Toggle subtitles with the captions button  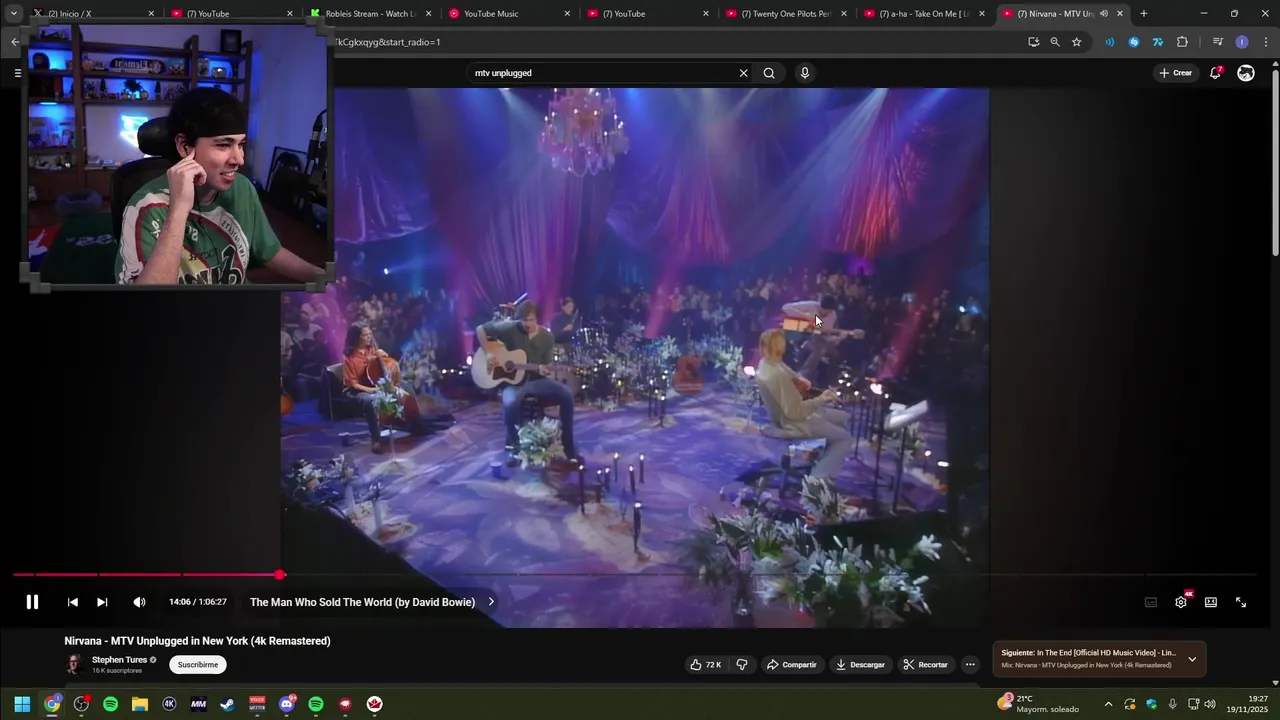coord(1151,602)
